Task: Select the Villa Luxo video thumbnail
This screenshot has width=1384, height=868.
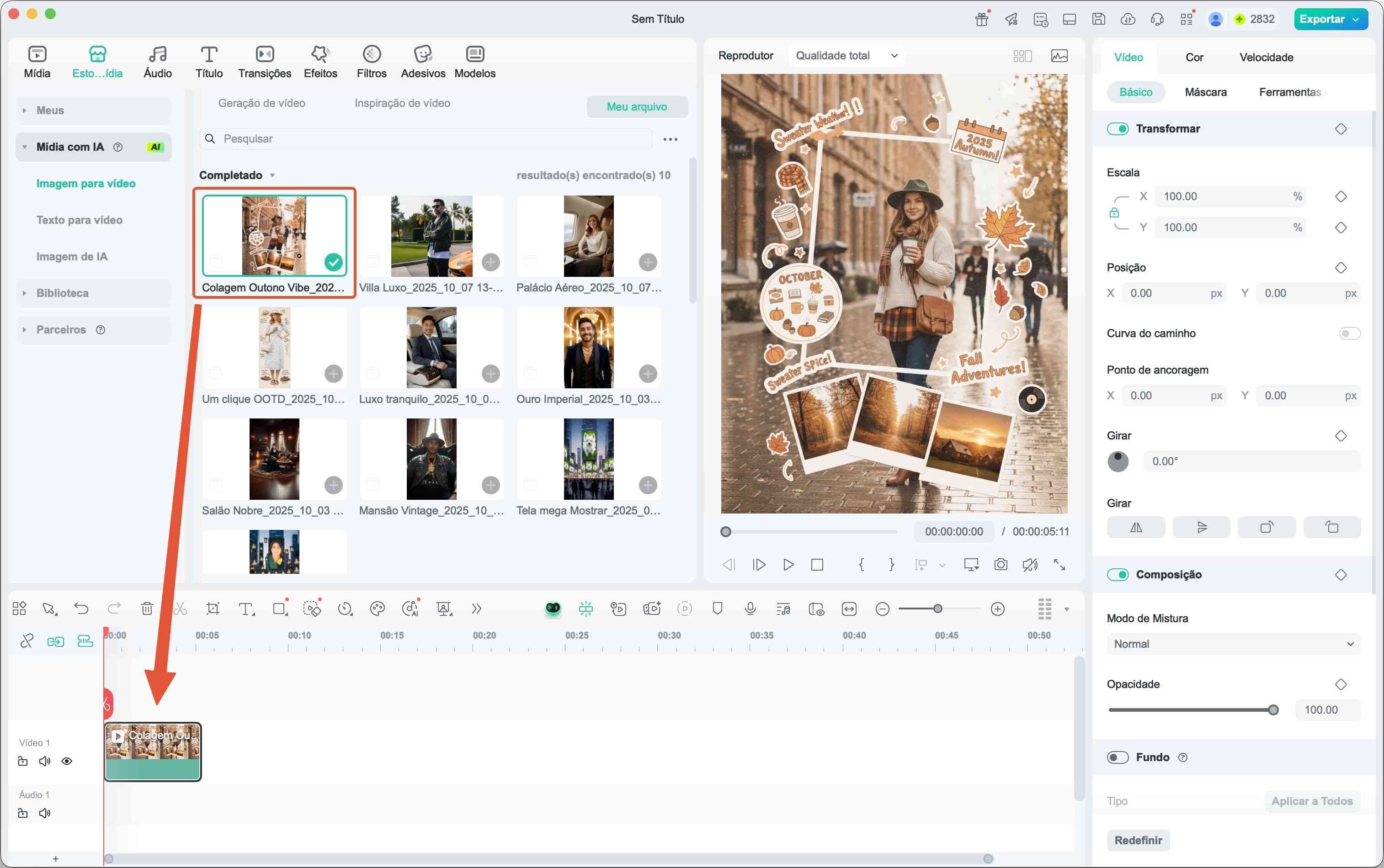Action: 431,237
